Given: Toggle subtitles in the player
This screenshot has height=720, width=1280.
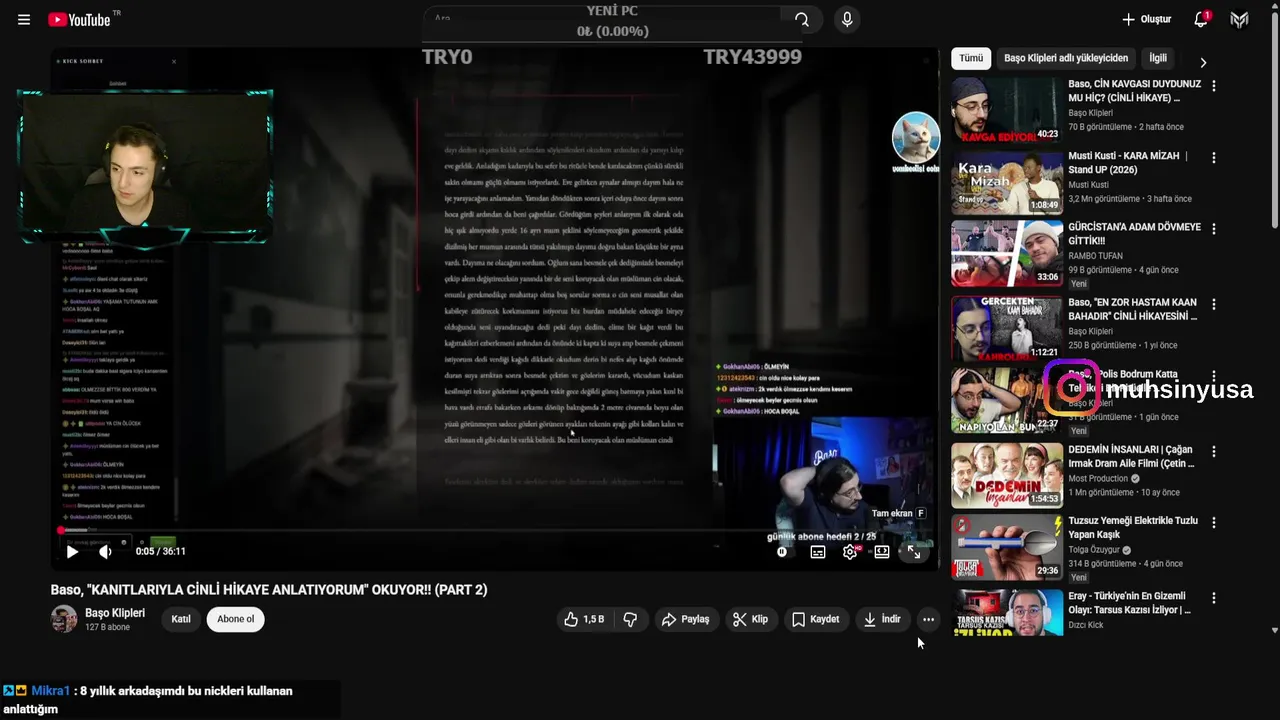Looking at the screenshot, I should click(x=817, y=552).
